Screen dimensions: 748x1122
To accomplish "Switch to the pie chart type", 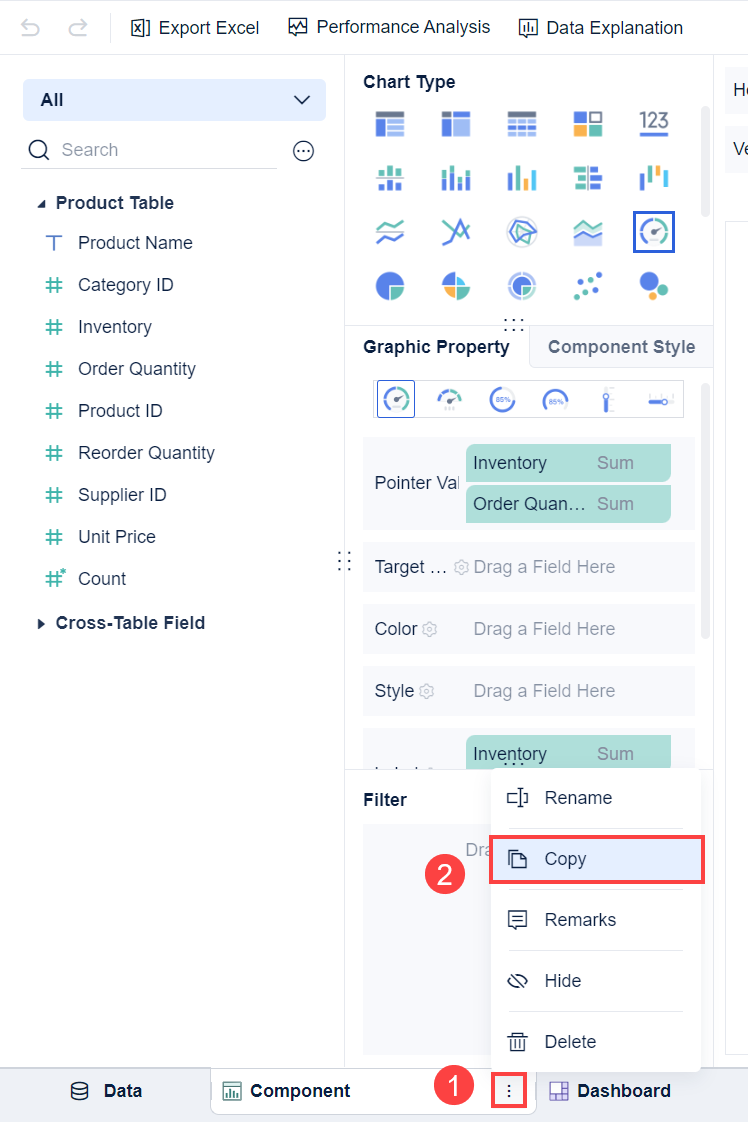I will (x=389, y=285).
